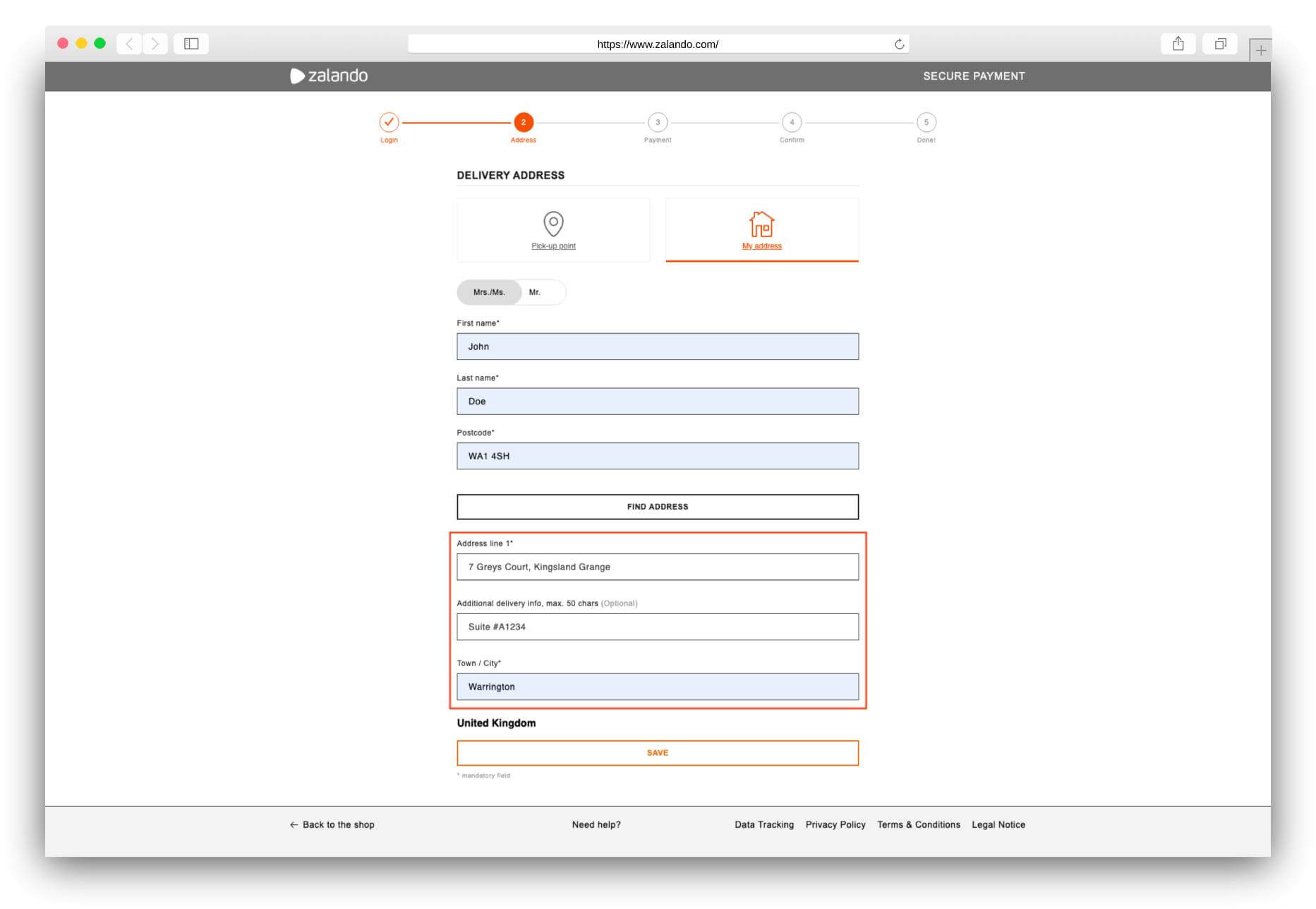Switch the title toggle to Mr.
The image size is (1316, 909).
pos(536,291)
